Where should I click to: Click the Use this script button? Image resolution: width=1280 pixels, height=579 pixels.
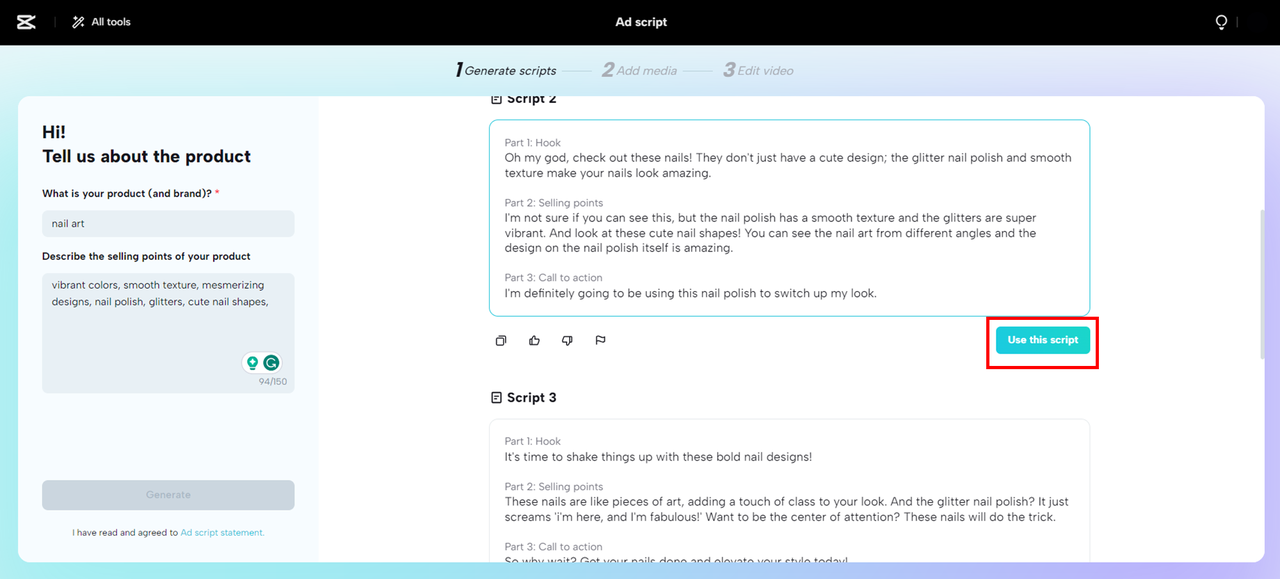click(1042, 340)
